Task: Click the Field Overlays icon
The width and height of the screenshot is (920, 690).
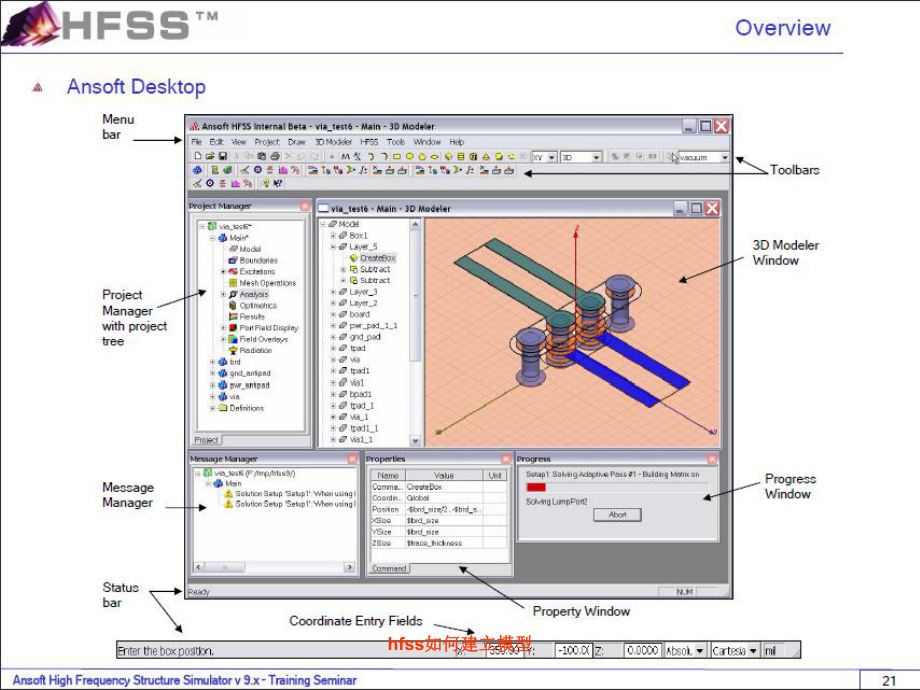Action: [233, 339]
